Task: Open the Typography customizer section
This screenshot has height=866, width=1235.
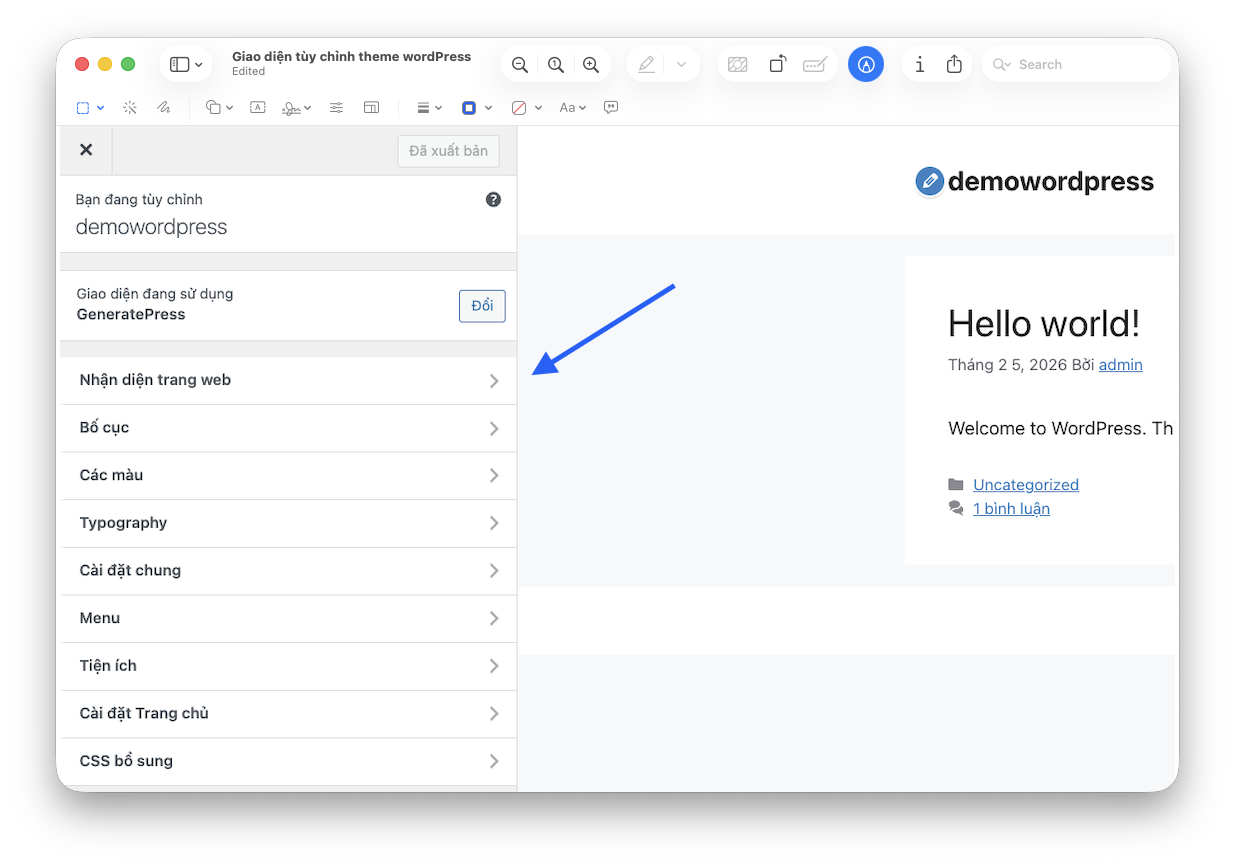Action: point(288,523)
